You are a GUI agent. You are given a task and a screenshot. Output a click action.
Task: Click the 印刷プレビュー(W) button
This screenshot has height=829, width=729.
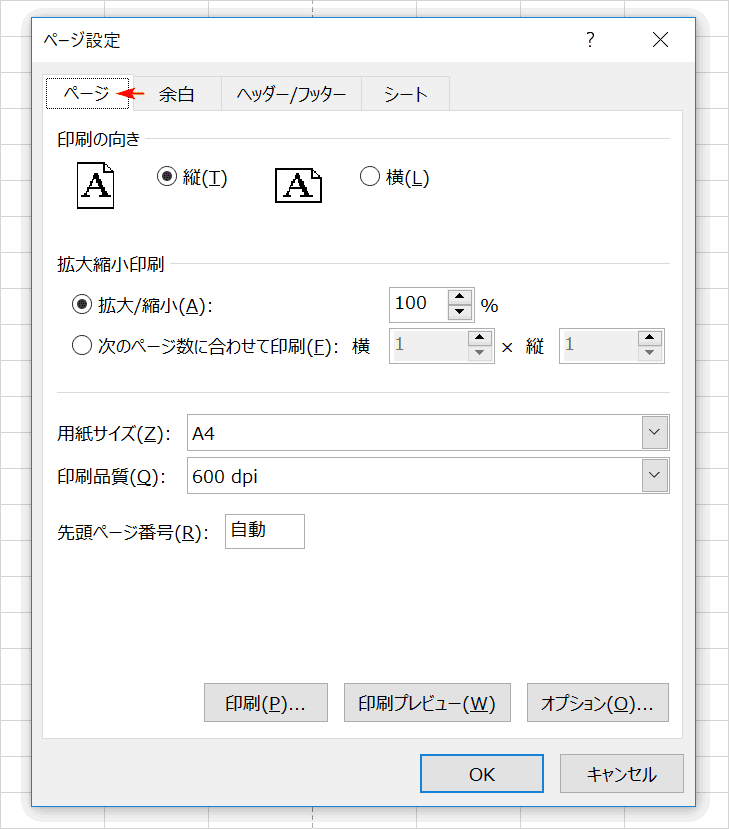point(427,703)
